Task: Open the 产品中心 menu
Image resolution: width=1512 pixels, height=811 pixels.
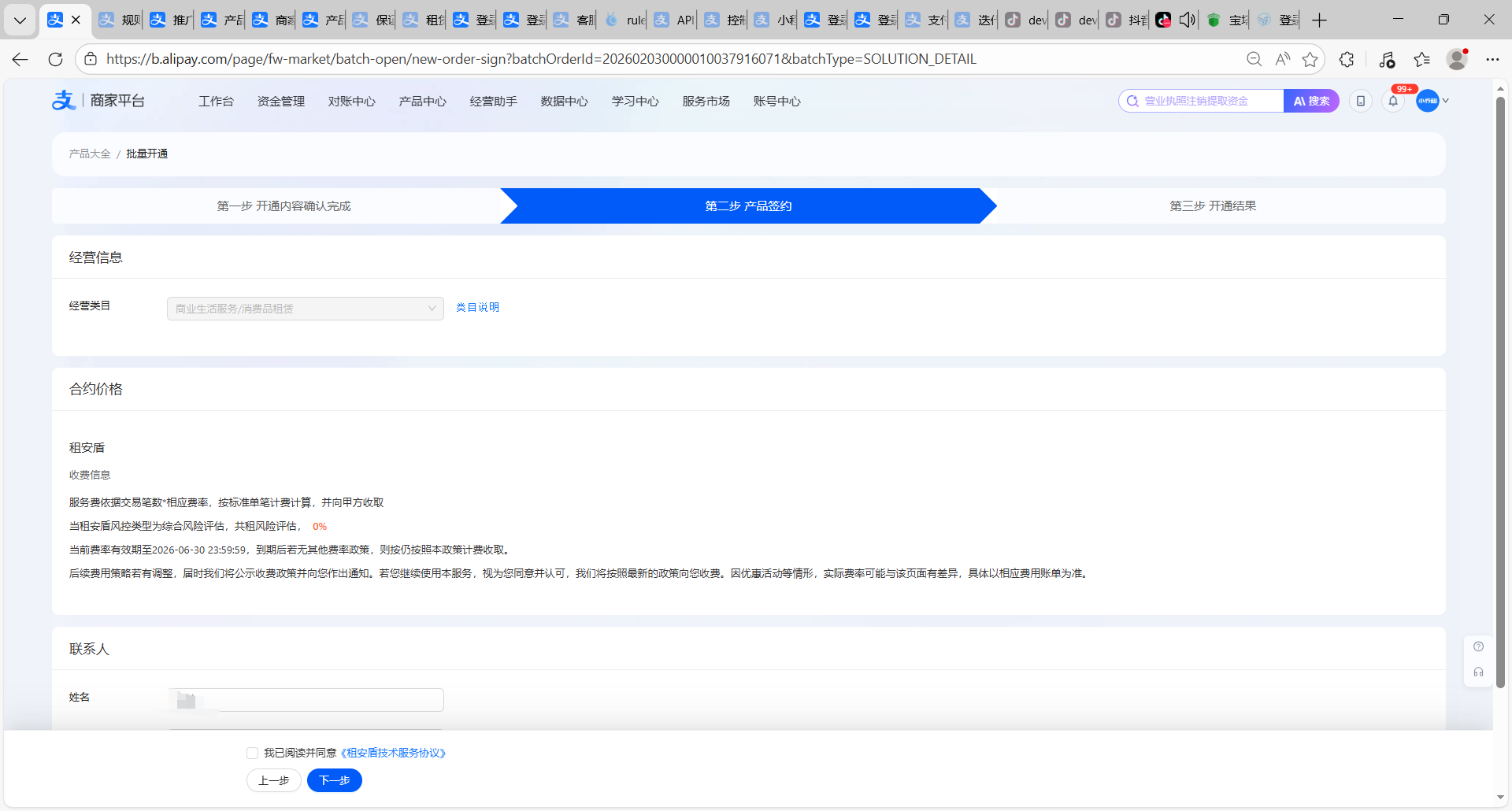Action: click(422, 102)
